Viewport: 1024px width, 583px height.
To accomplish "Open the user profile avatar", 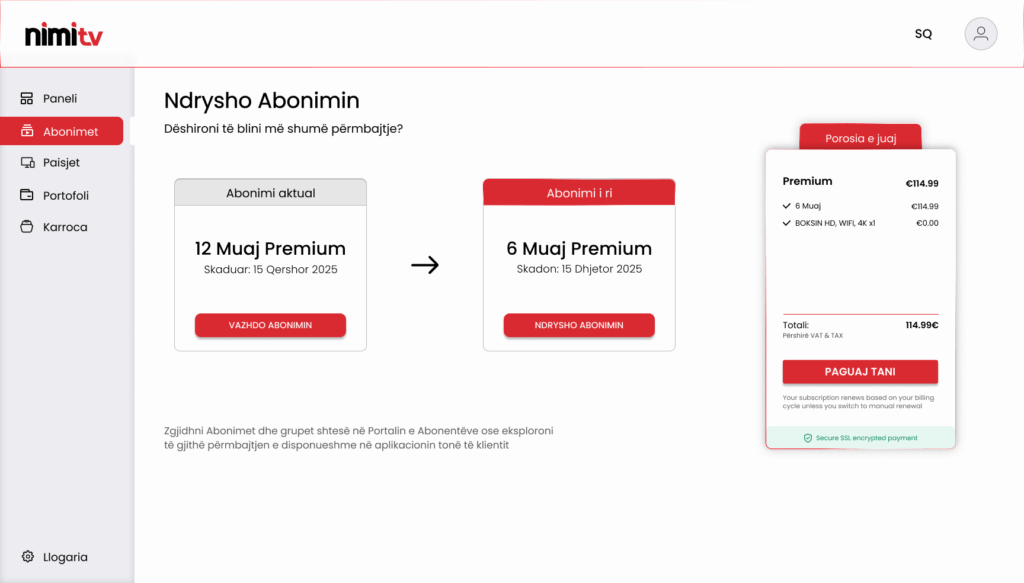I will tap(981, 34).
